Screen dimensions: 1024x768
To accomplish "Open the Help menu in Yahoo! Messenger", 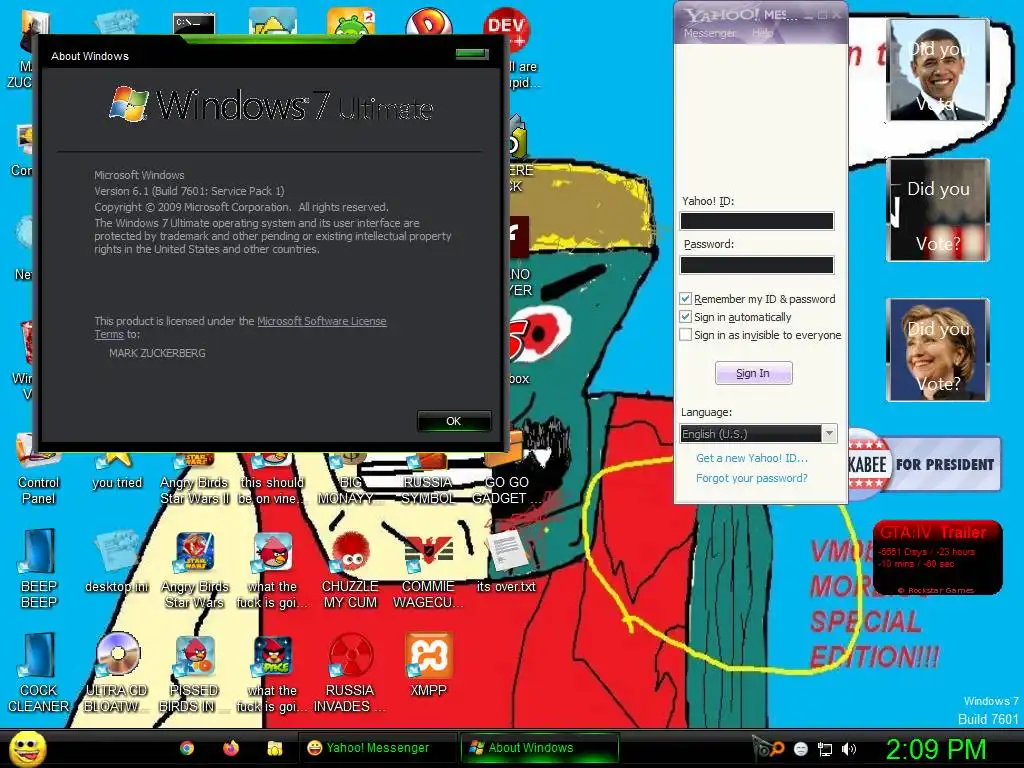I will [x=762, y=33].
